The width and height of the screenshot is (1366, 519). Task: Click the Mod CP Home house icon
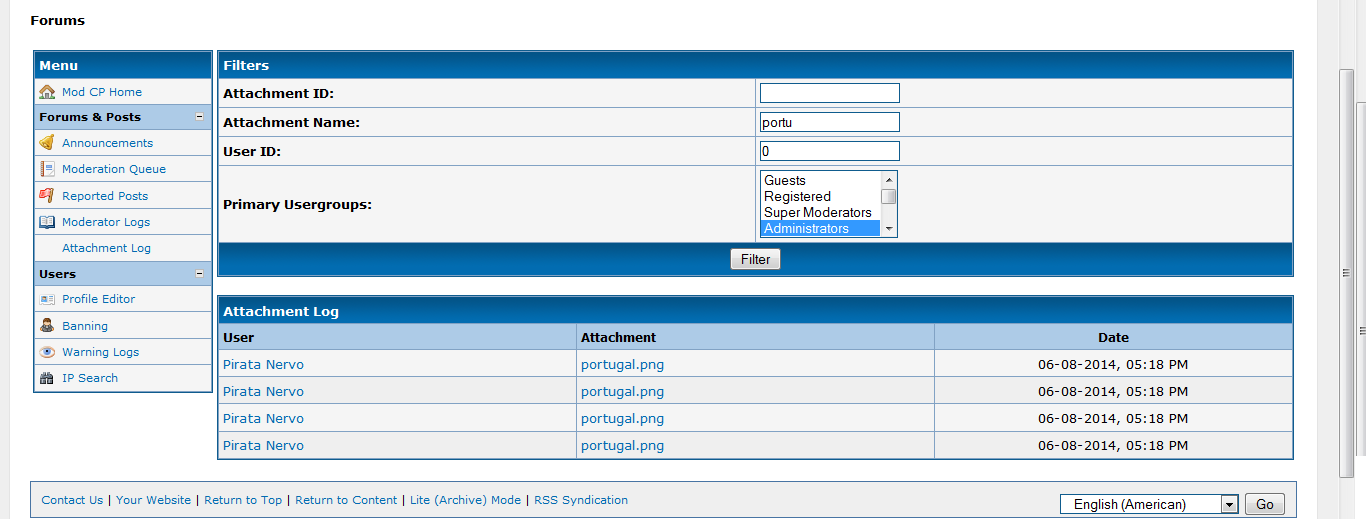tap(47, 92)
